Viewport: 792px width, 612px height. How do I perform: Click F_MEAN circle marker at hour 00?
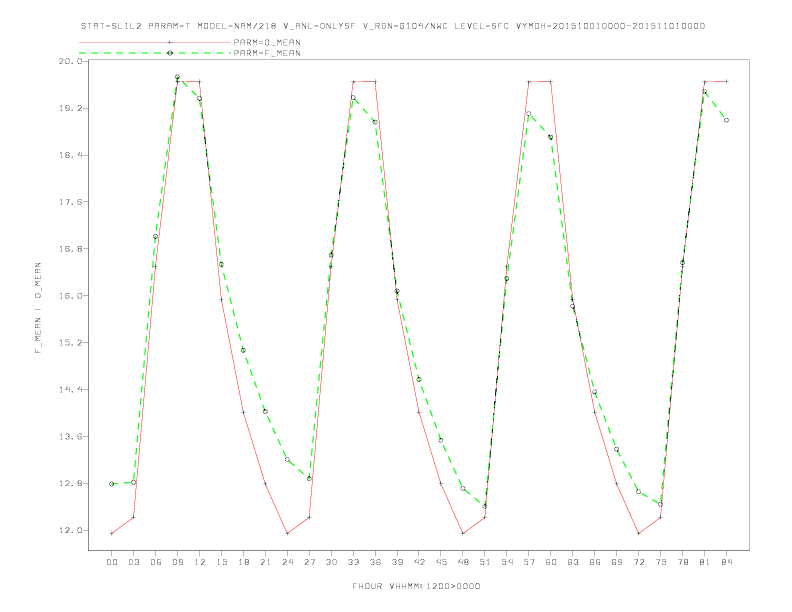click(112, 484)
